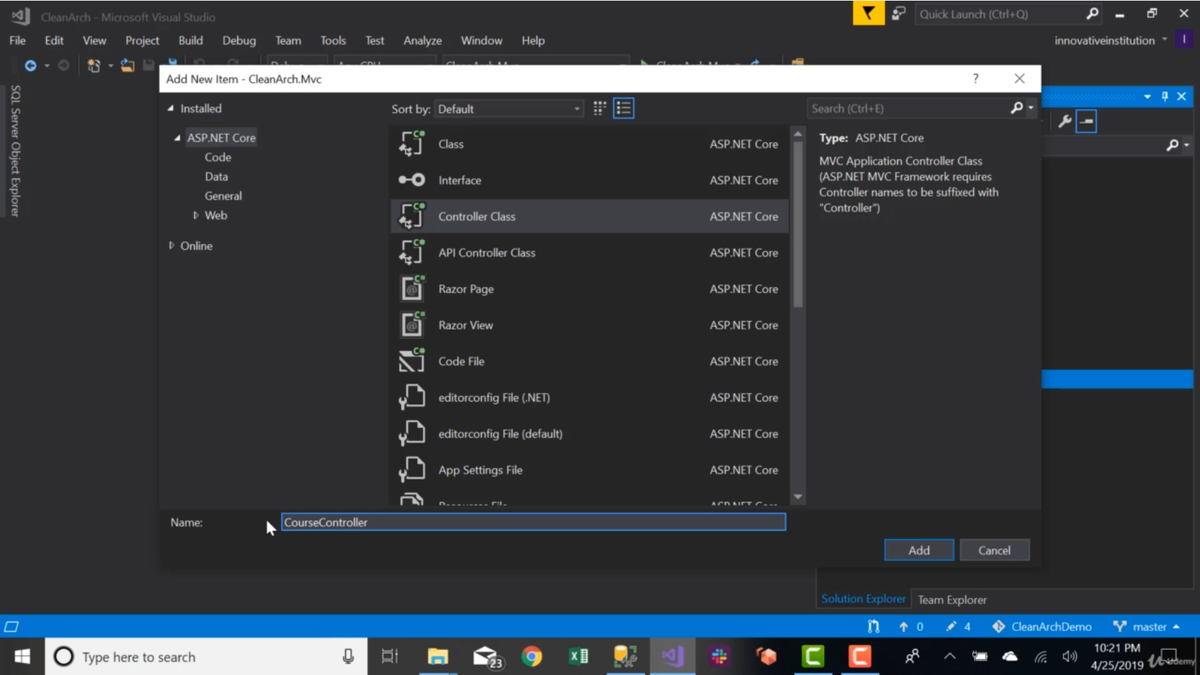The height and width of the screenshot is (675, 1200).
Task: Open Excel from the taskbar
Action: tap(578, 657)
